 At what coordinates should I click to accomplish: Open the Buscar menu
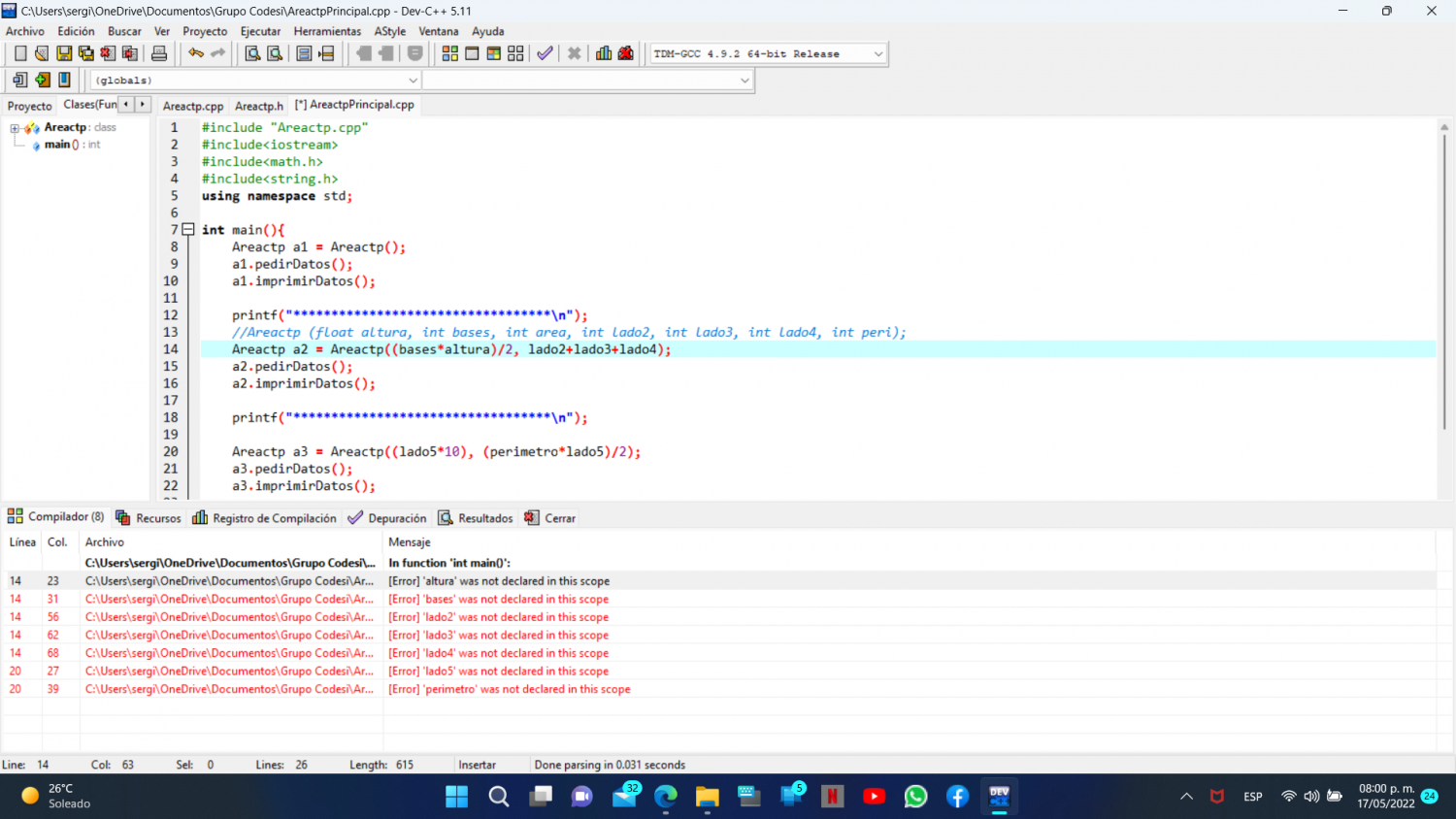[124, 31]
